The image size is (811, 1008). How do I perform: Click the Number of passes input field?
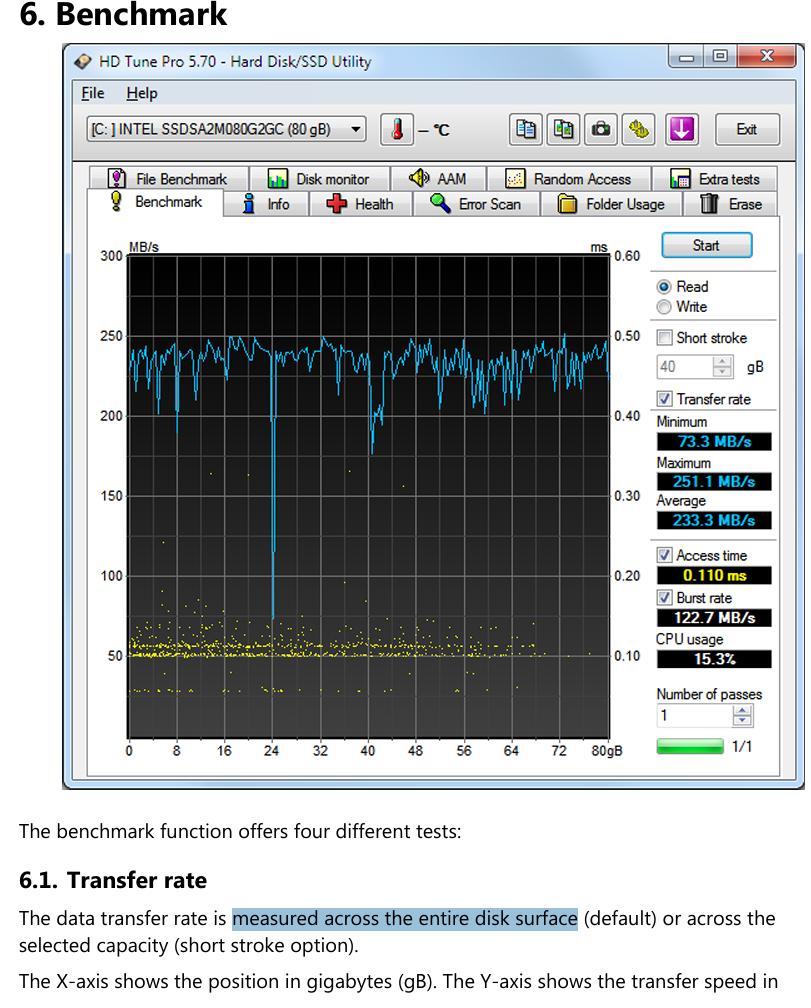pyautogui.click(x=695, y=716)
